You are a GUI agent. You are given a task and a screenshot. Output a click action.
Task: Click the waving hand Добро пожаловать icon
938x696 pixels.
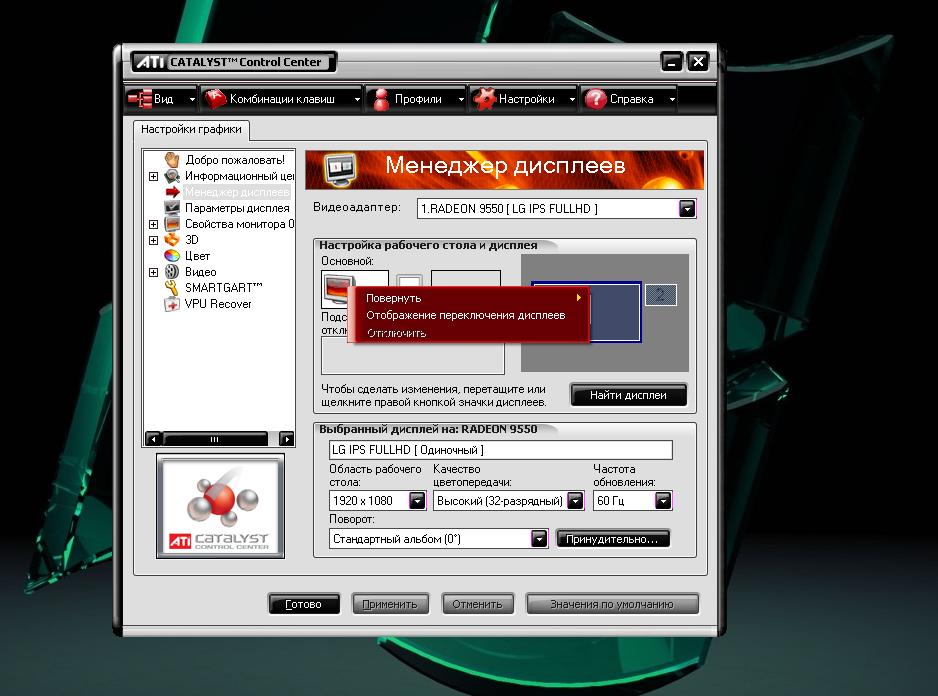(x=172, y=160)
